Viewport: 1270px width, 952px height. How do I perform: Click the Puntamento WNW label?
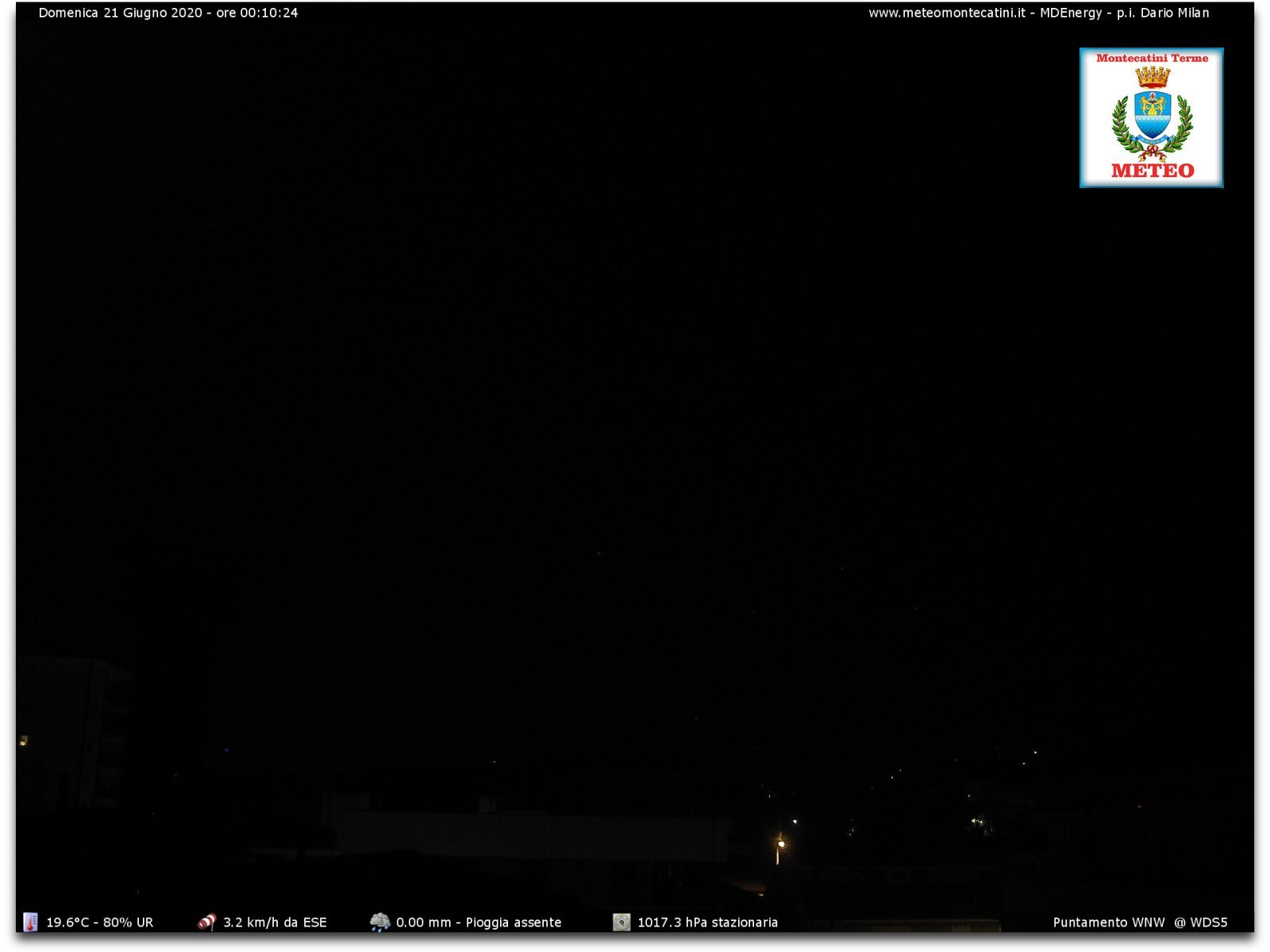(1109, 923)
